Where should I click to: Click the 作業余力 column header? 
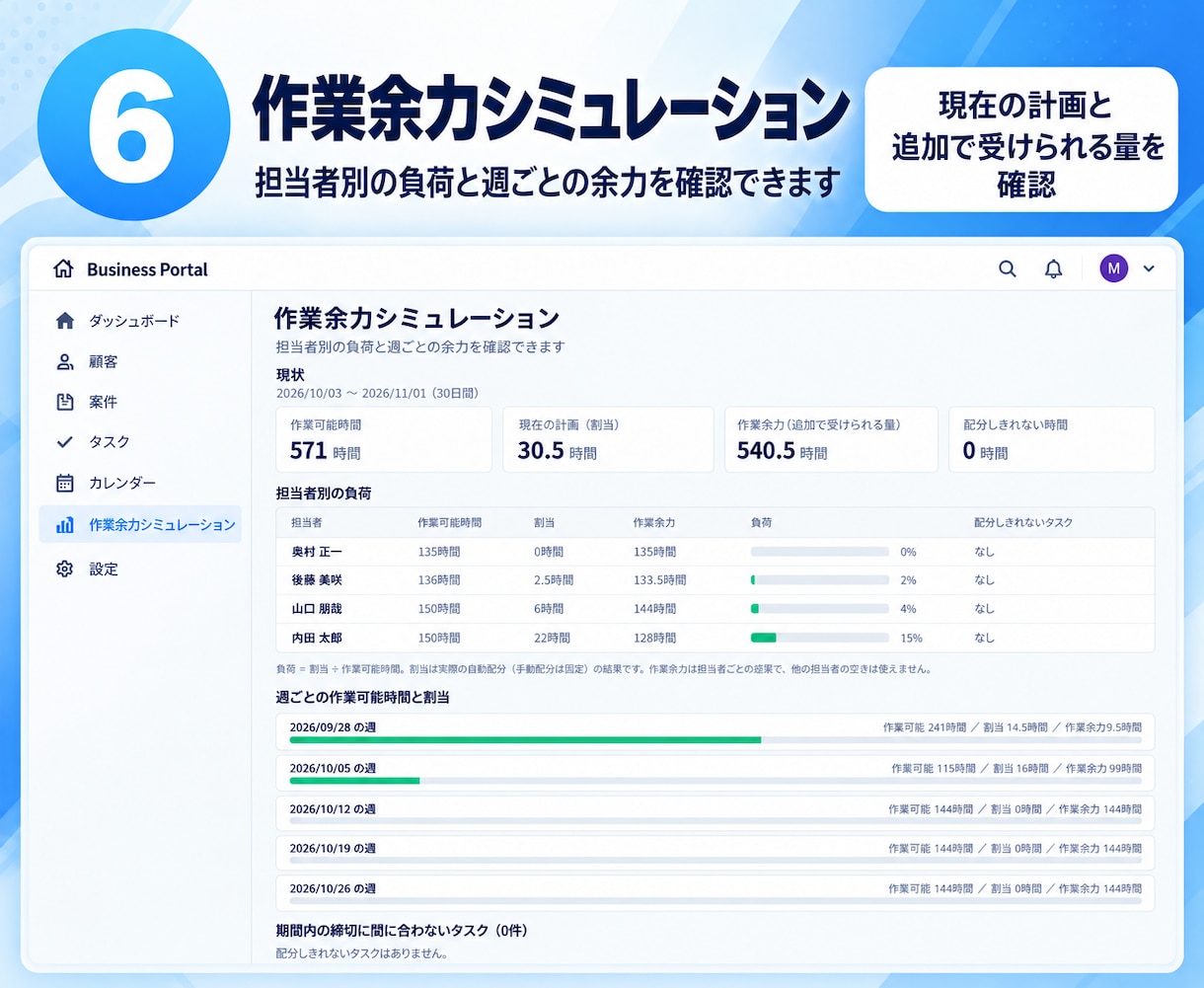pyautogui.click(x=654, y=523)
